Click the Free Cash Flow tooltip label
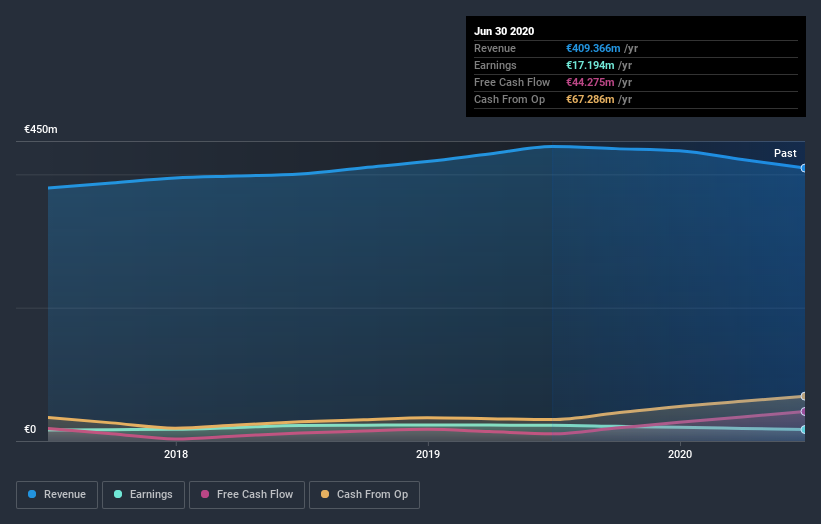The image size is (821, 524). [x=512, y=82]
